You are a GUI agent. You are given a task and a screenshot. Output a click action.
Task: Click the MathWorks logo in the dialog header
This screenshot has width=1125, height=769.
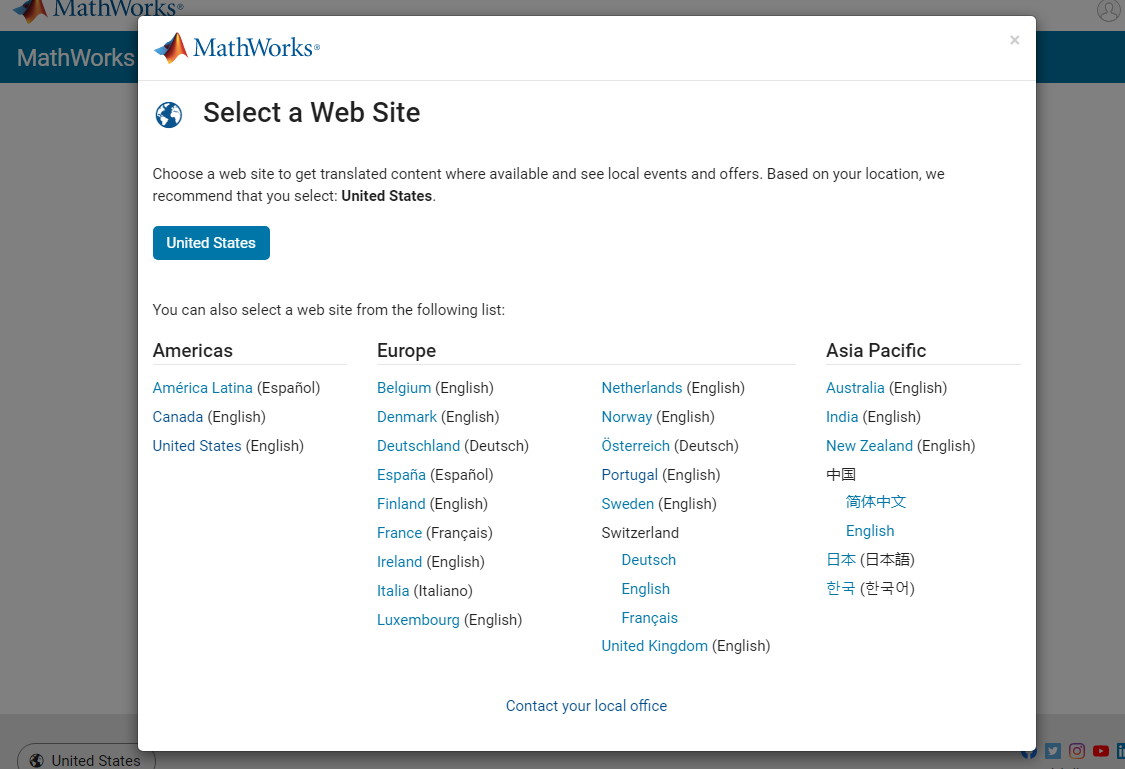[x=236, y=47]
